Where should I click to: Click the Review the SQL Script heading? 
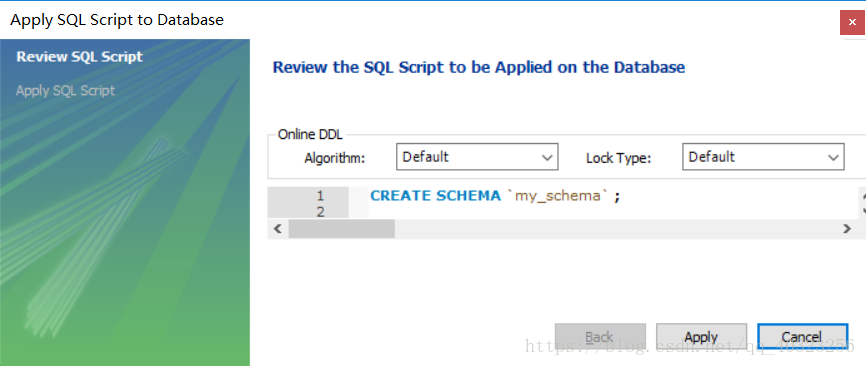click(x=479, y=67)
